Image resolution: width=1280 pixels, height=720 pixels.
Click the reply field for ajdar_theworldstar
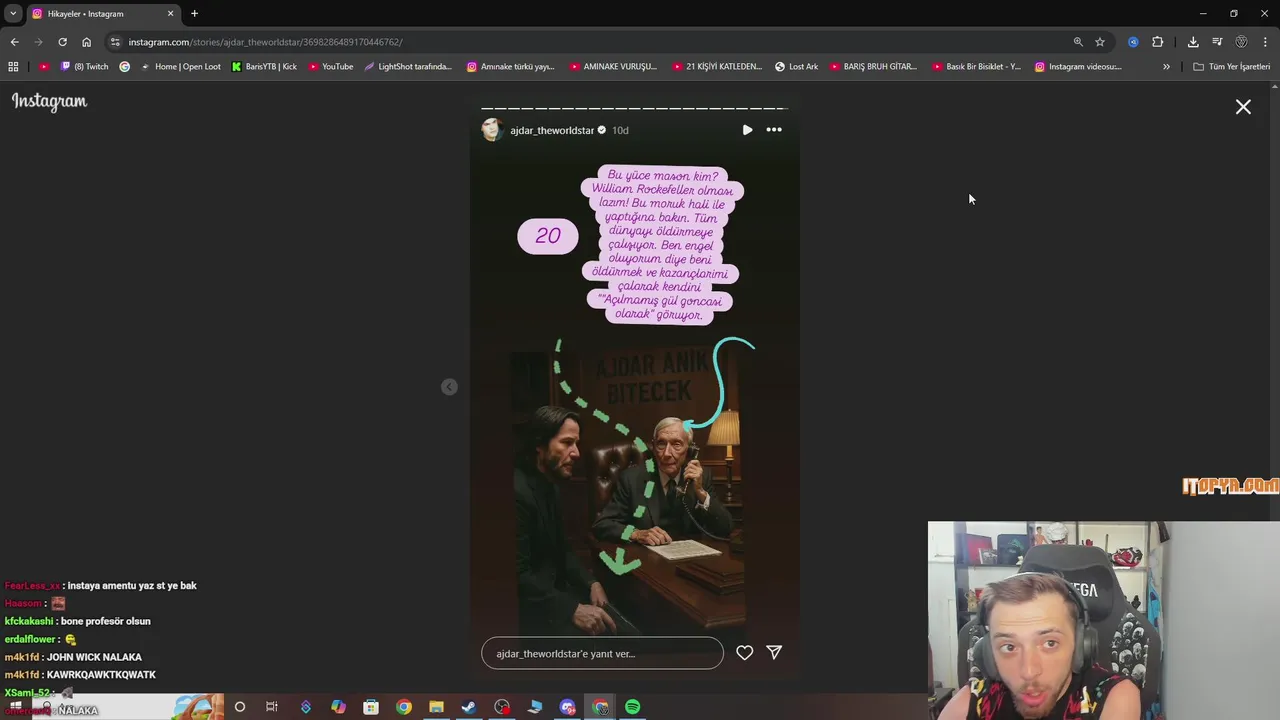tap(602, 653)
